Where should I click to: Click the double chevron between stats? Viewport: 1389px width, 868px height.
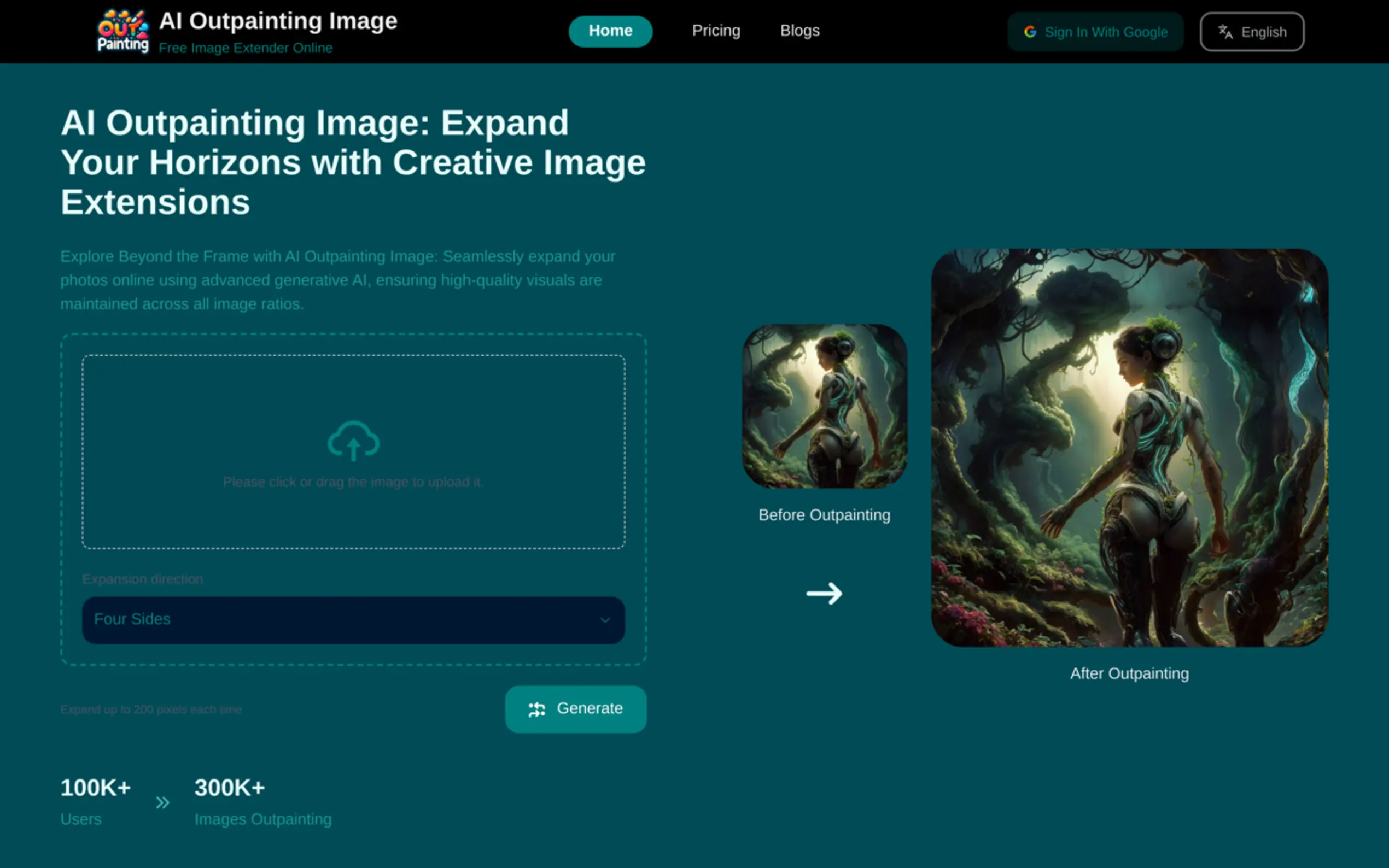(162, 802)
